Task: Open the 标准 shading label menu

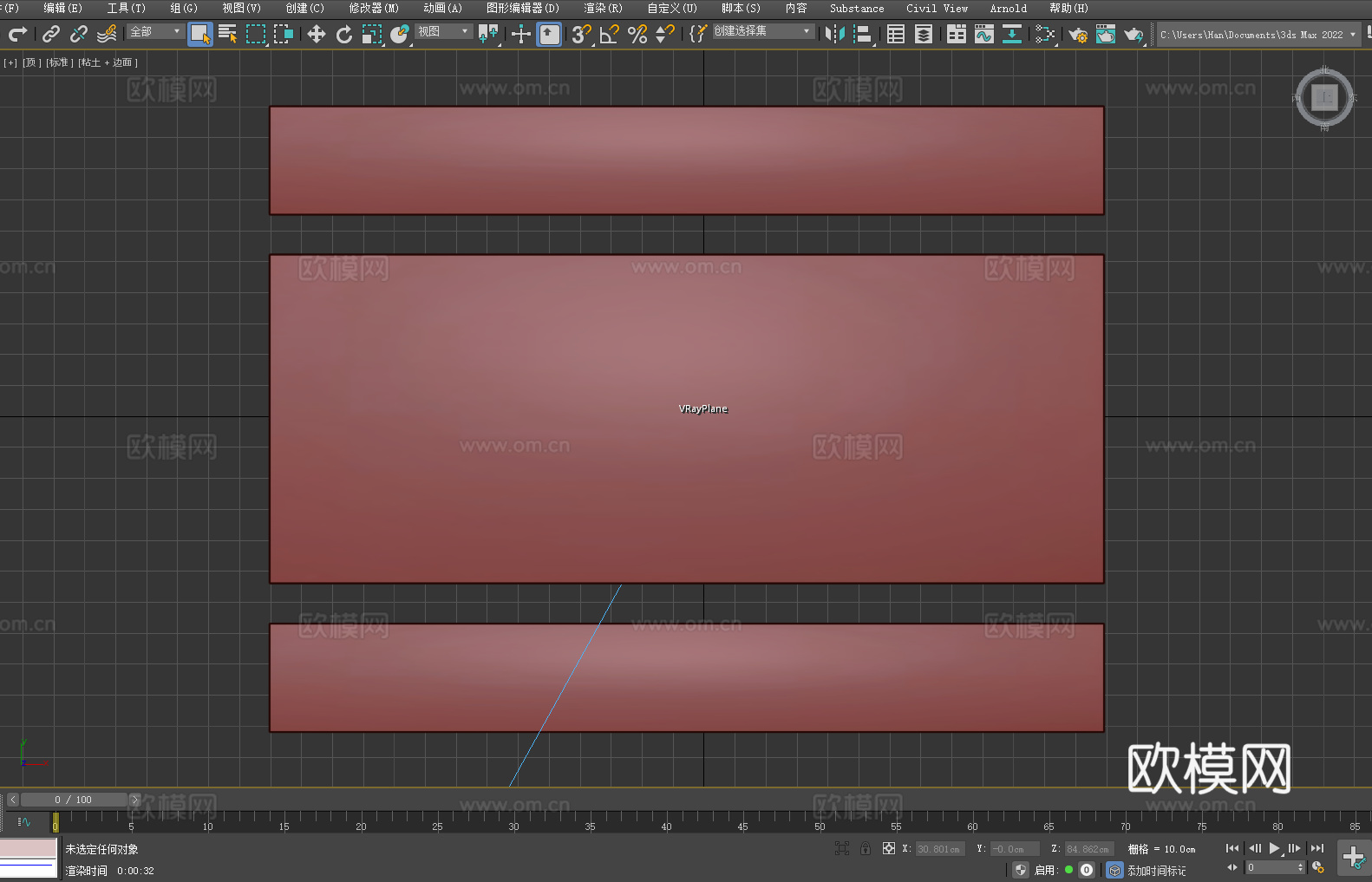Action: click(x=59, y=62)
